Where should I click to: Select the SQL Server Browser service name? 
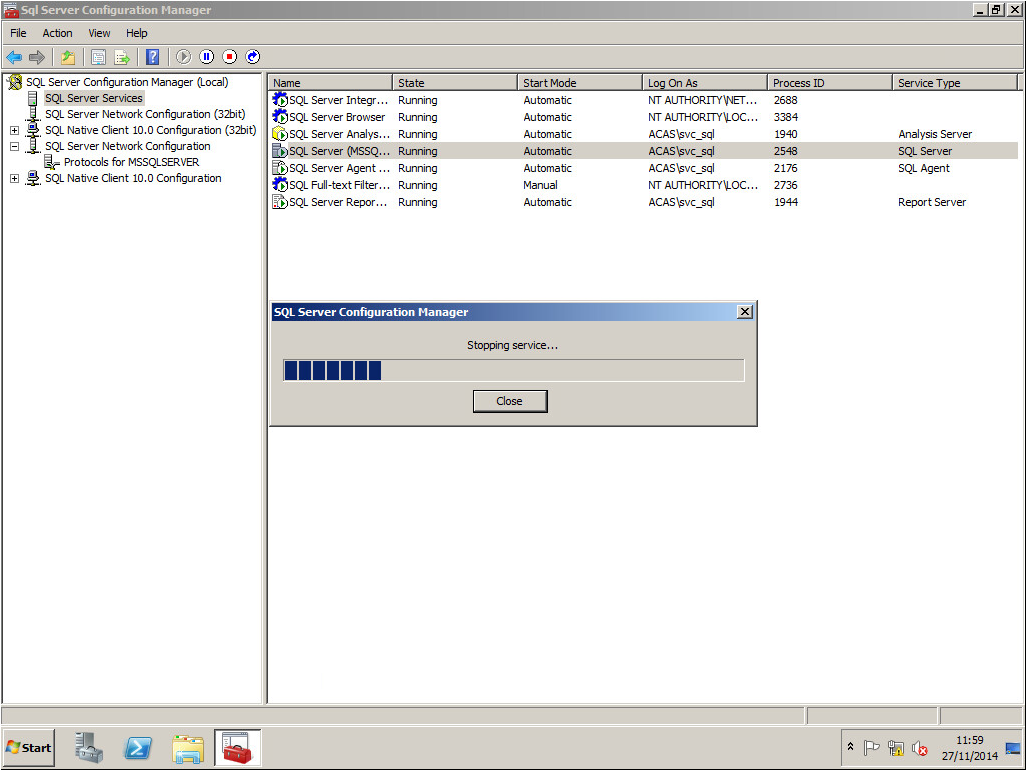point(338,117)
